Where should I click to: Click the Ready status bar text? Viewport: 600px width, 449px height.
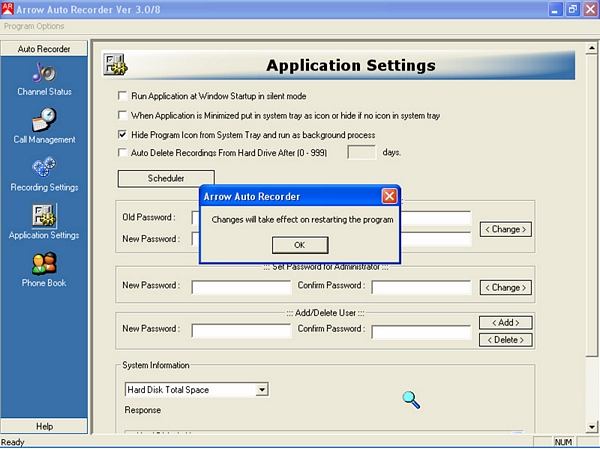tap(13, 442)
